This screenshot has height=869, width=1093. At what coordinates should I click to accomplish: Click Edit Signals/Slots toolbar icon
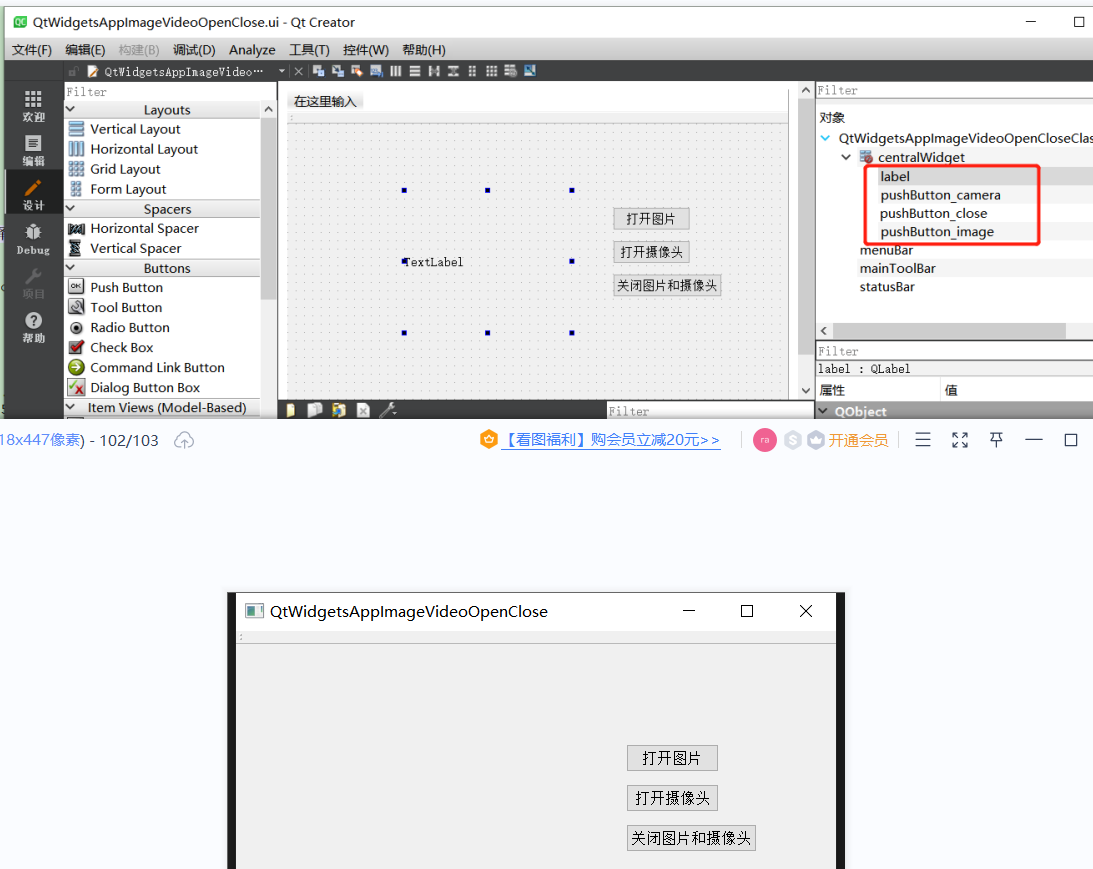click(x=338, y=71)
